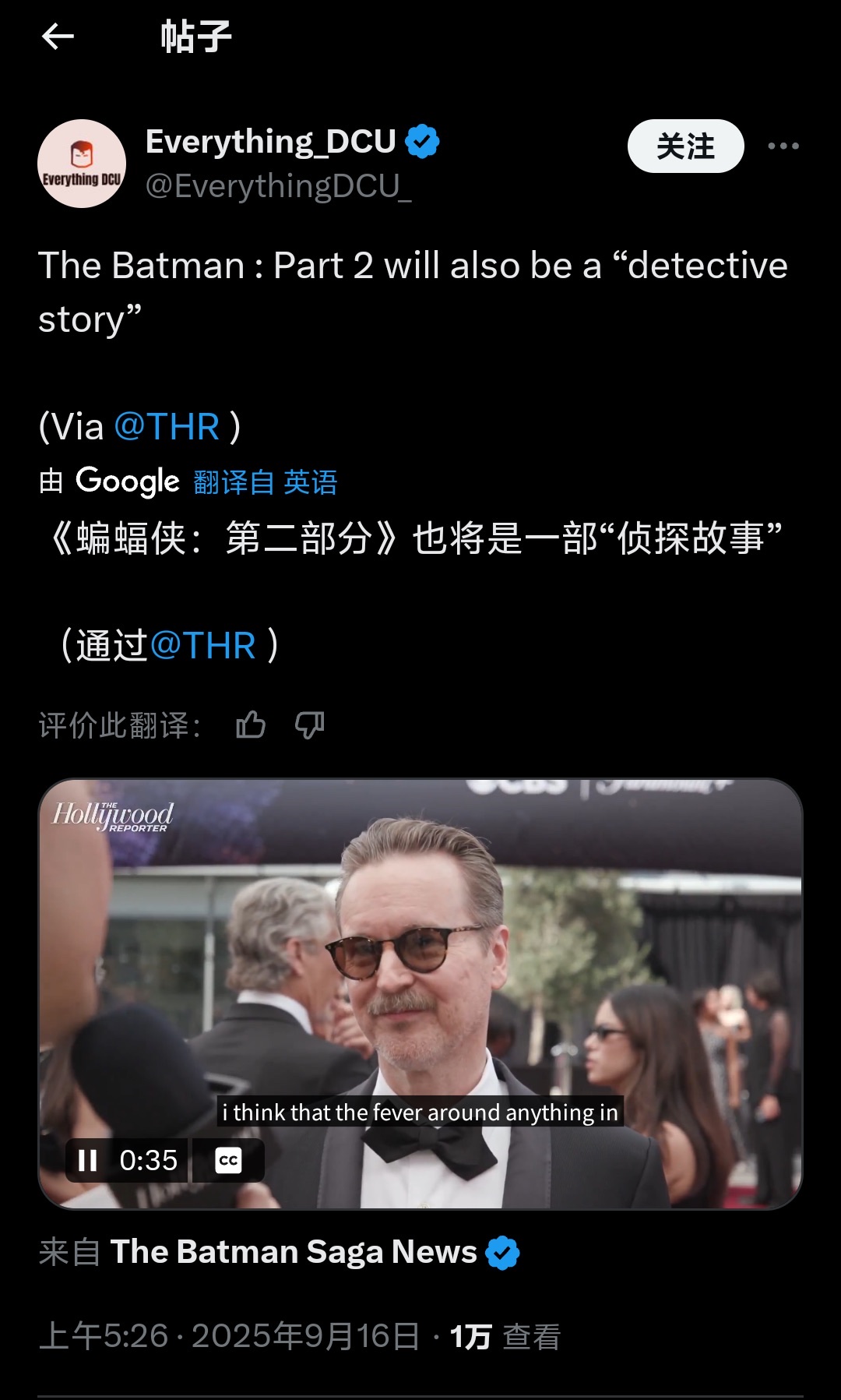Tap the @EverythingDCU_ handle text
Image resolution: width=841 pixels, height=1400 pixels.
[x=279, y=186]
